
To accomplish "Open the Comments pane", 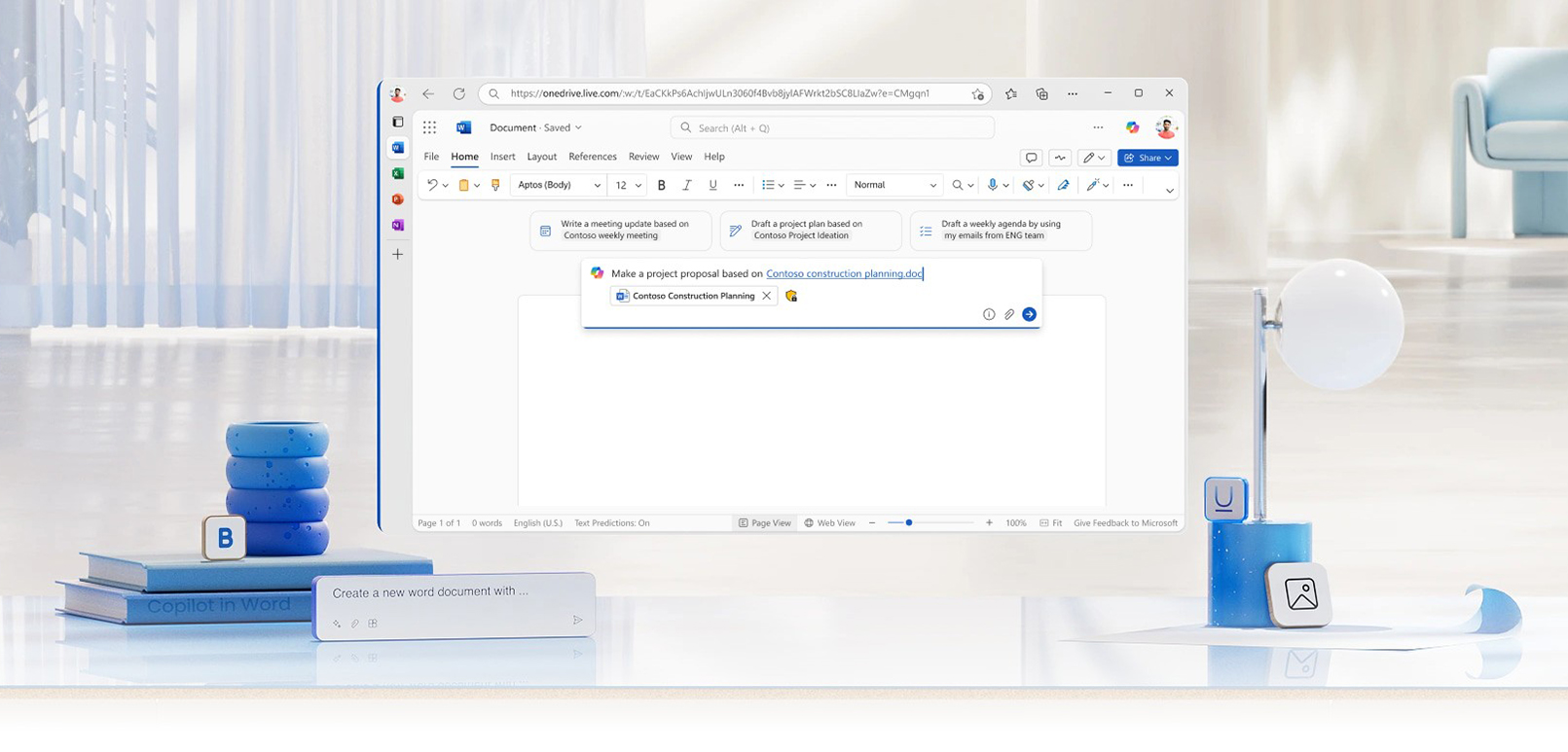I will point(1031,158).
